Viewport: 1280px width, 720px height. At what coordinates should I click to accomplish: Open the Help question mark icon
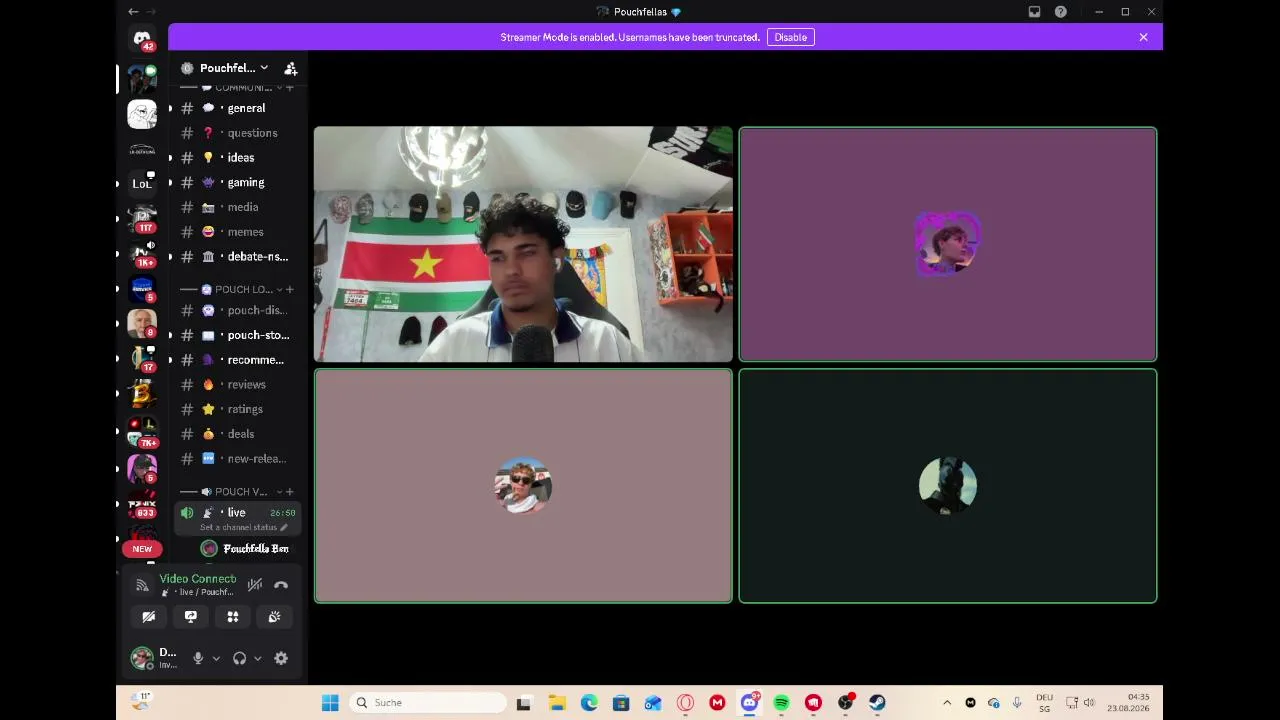click(1060, 12)
